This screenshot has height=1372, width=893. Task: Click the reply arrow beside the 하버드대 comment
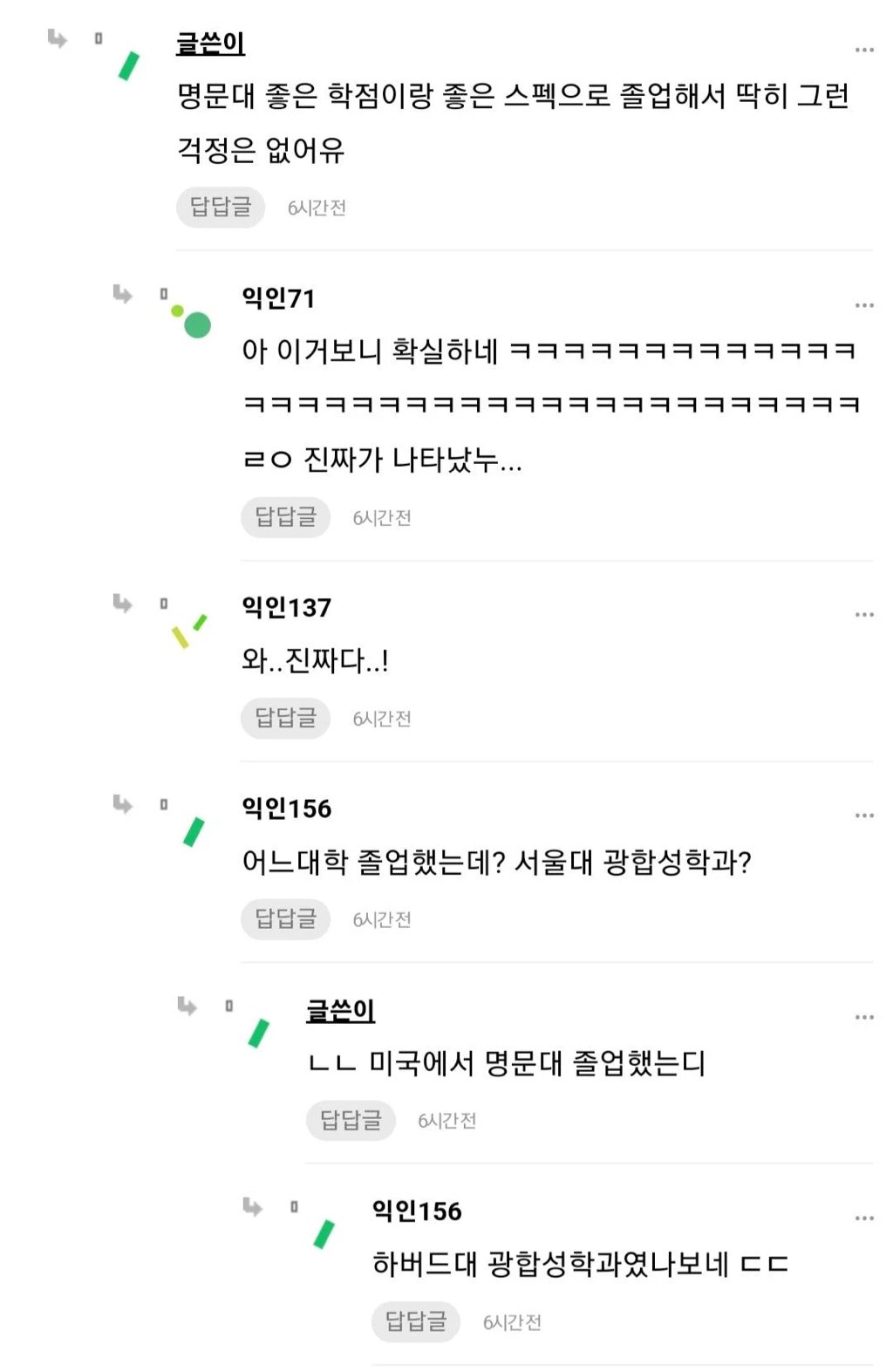click(x=253, y=1207)
